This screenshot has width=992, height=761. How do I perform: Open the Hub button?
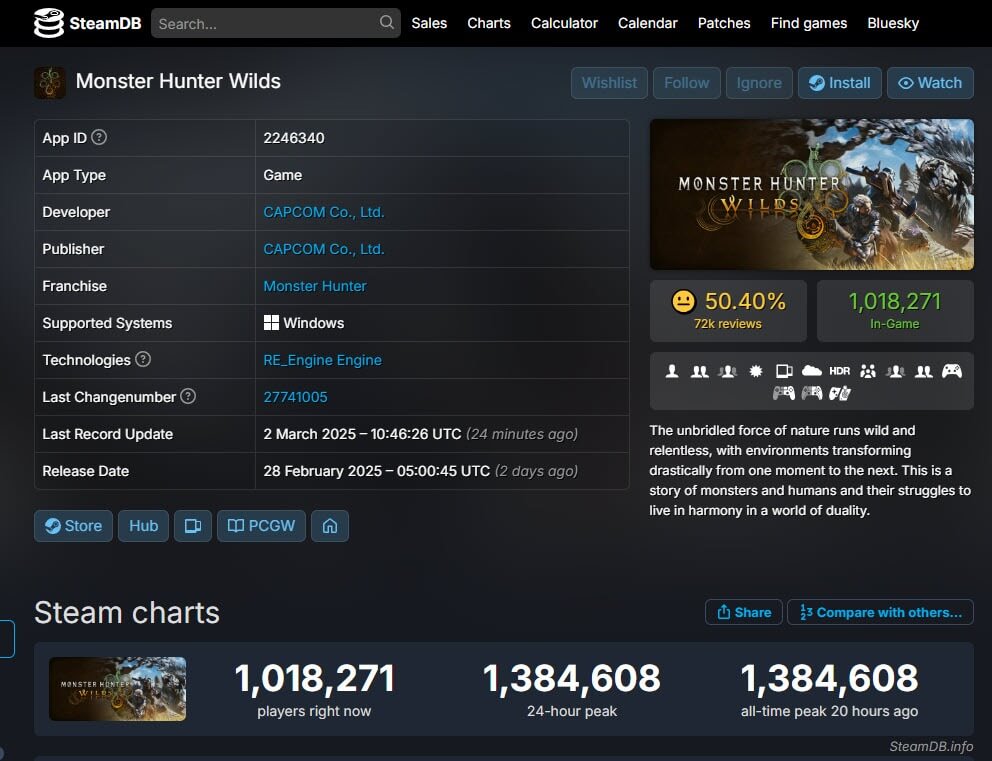pos(144,526)
